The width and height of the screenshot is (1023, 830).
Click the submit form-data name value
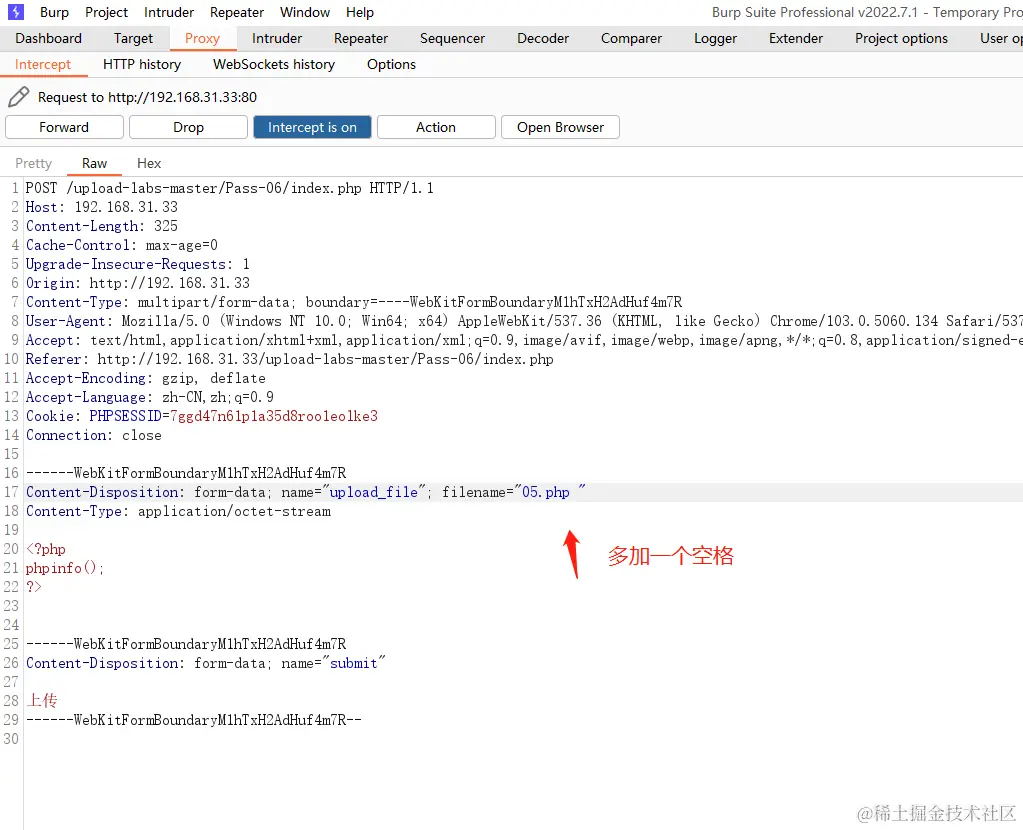point(354,663)
